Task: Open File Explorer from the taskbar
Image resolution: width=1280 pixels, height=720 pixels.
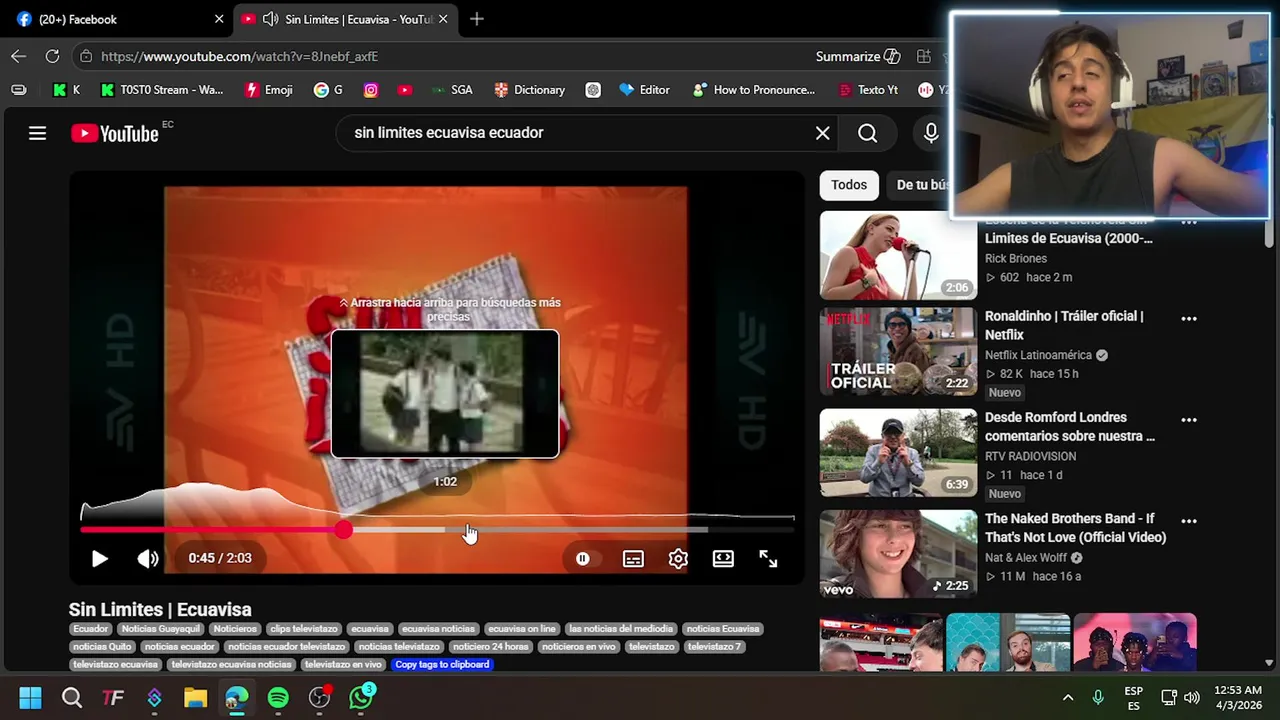Action: pos(195,697)
